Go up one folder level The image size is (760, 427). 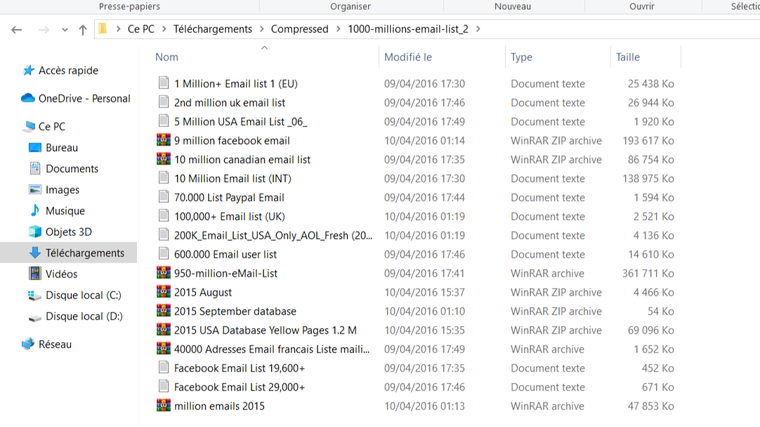[x=83, y=30]
